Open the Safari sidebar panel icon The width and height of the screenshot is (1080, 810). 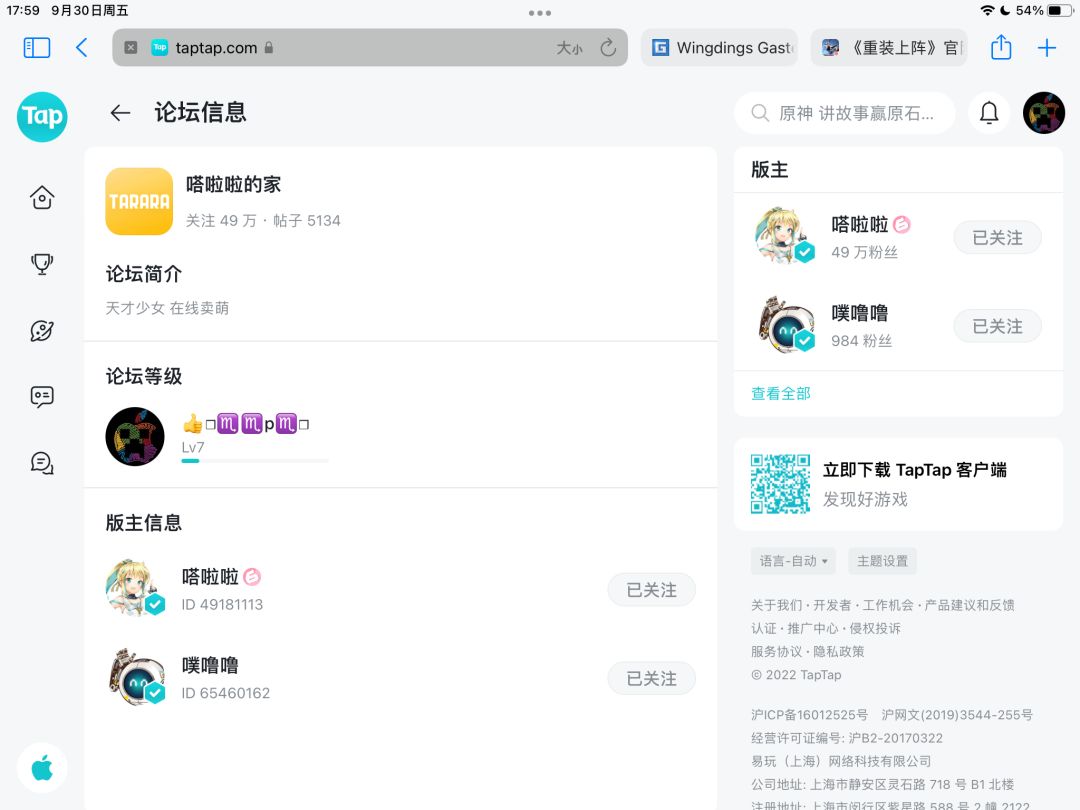pyautogui.click(x=37, y=48)
